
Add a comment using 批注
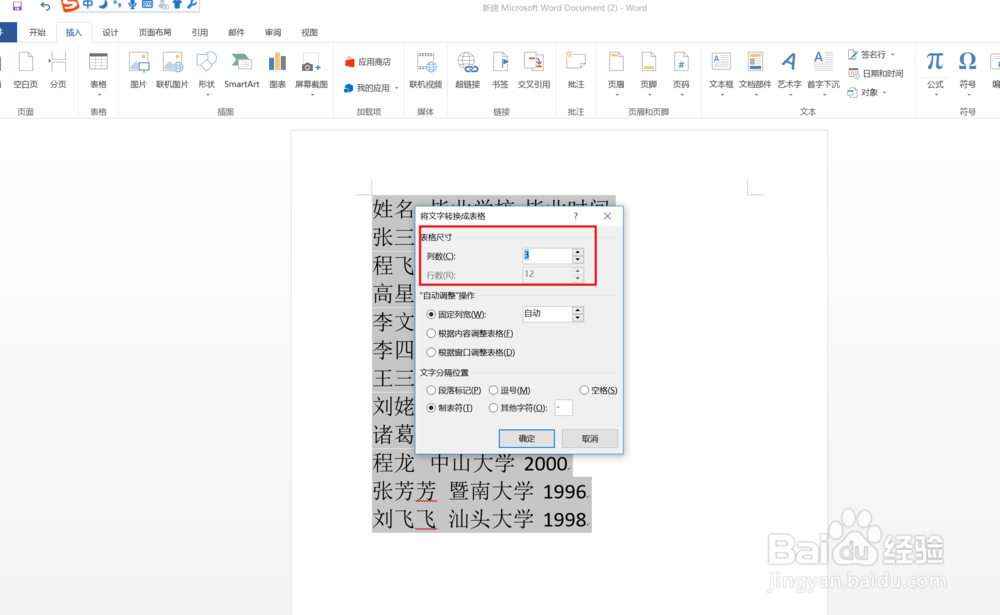click(576, 70)
